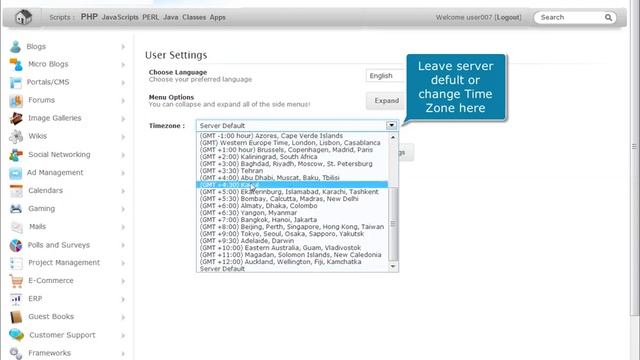Click the Gaming controller icon
The width and height of the screenshot is (640, 360).
point(16,209)
